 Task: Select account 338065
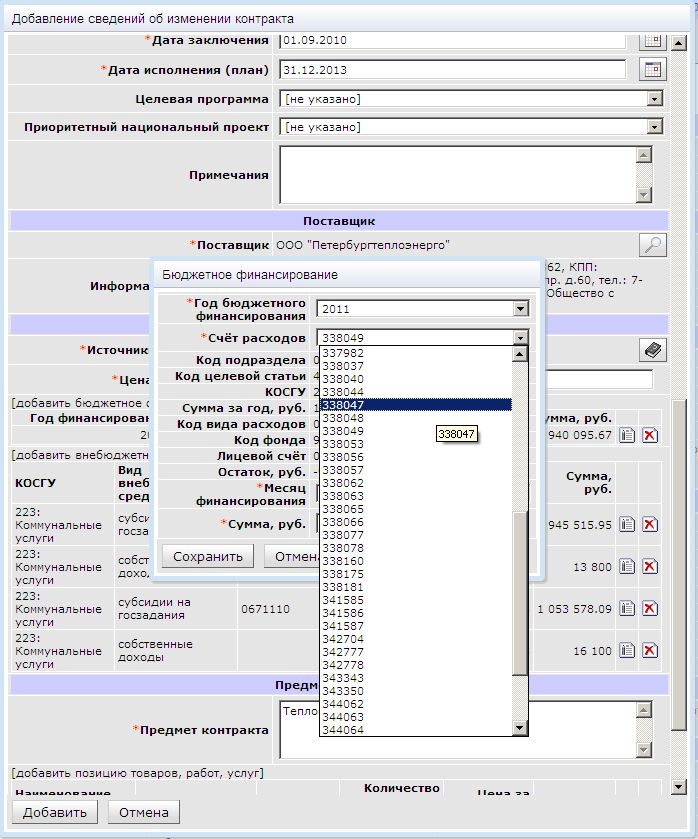pyautogui.click(x=416, y=509)
